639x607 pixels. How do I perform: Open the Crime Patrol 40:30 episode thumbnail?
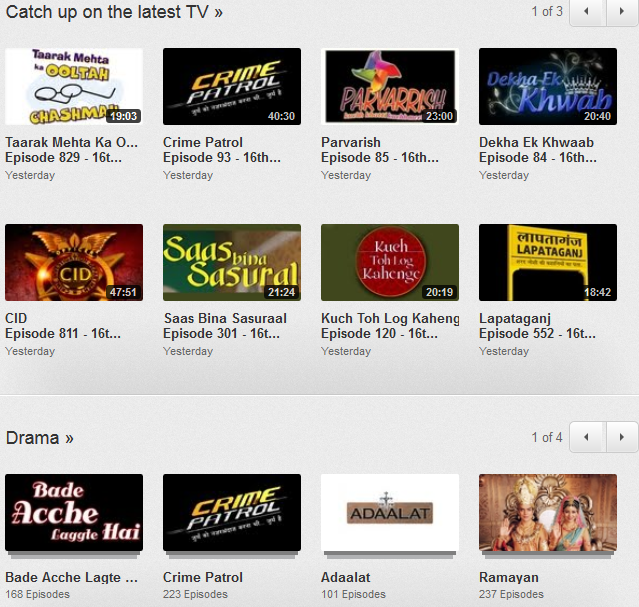tap(232, 86)
